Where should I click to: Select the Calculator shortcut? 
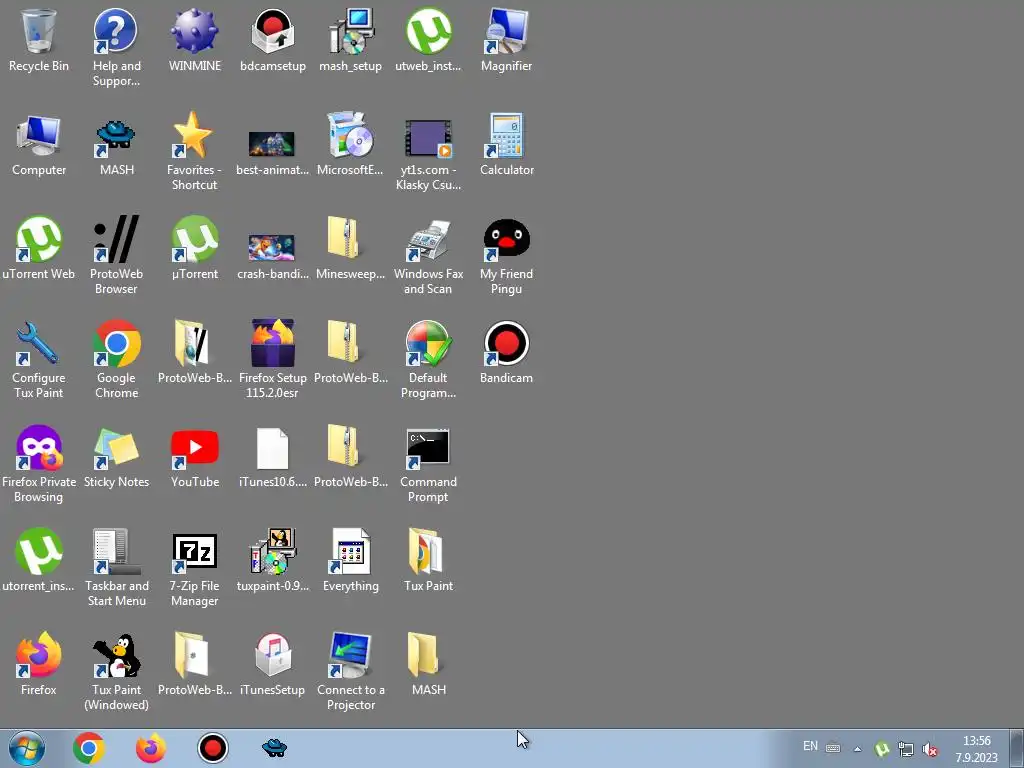tap(506, 135)
